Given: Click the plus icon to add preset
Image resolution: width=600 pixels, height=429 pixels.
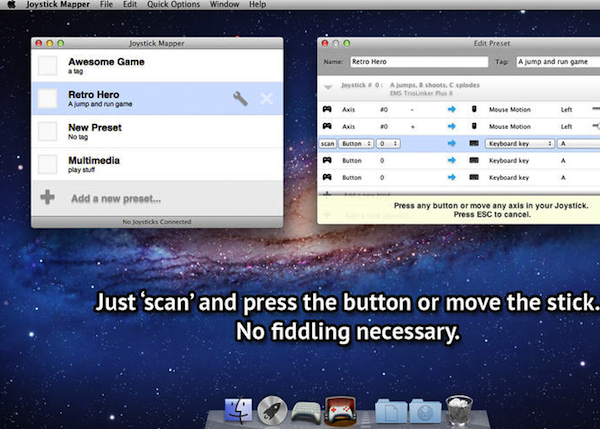Looking at the screenshot, I should [x=47, y=197].
